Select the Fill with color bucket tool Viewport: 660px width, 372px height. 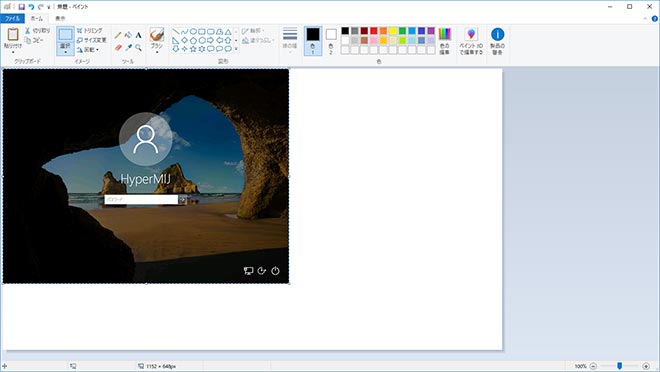pyautogui.click(x=128, y=35)
